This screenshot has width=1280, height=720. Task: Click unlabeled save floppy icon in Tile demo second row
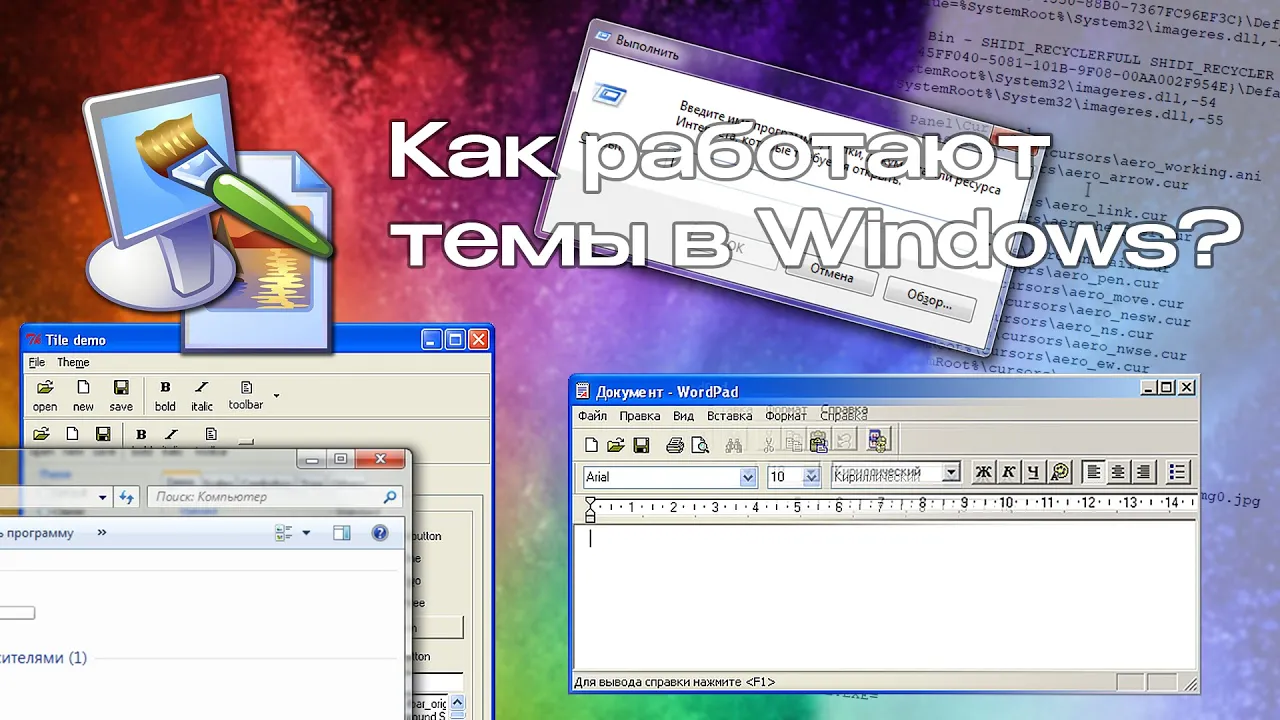click(x=103, y=434)
